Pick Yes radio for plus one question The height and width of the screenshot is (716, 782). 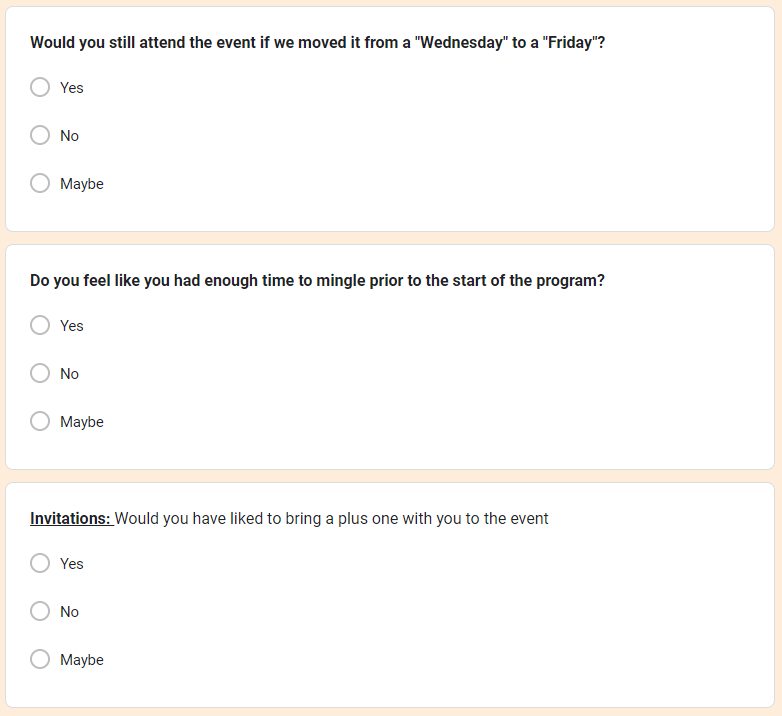point(40,563)
